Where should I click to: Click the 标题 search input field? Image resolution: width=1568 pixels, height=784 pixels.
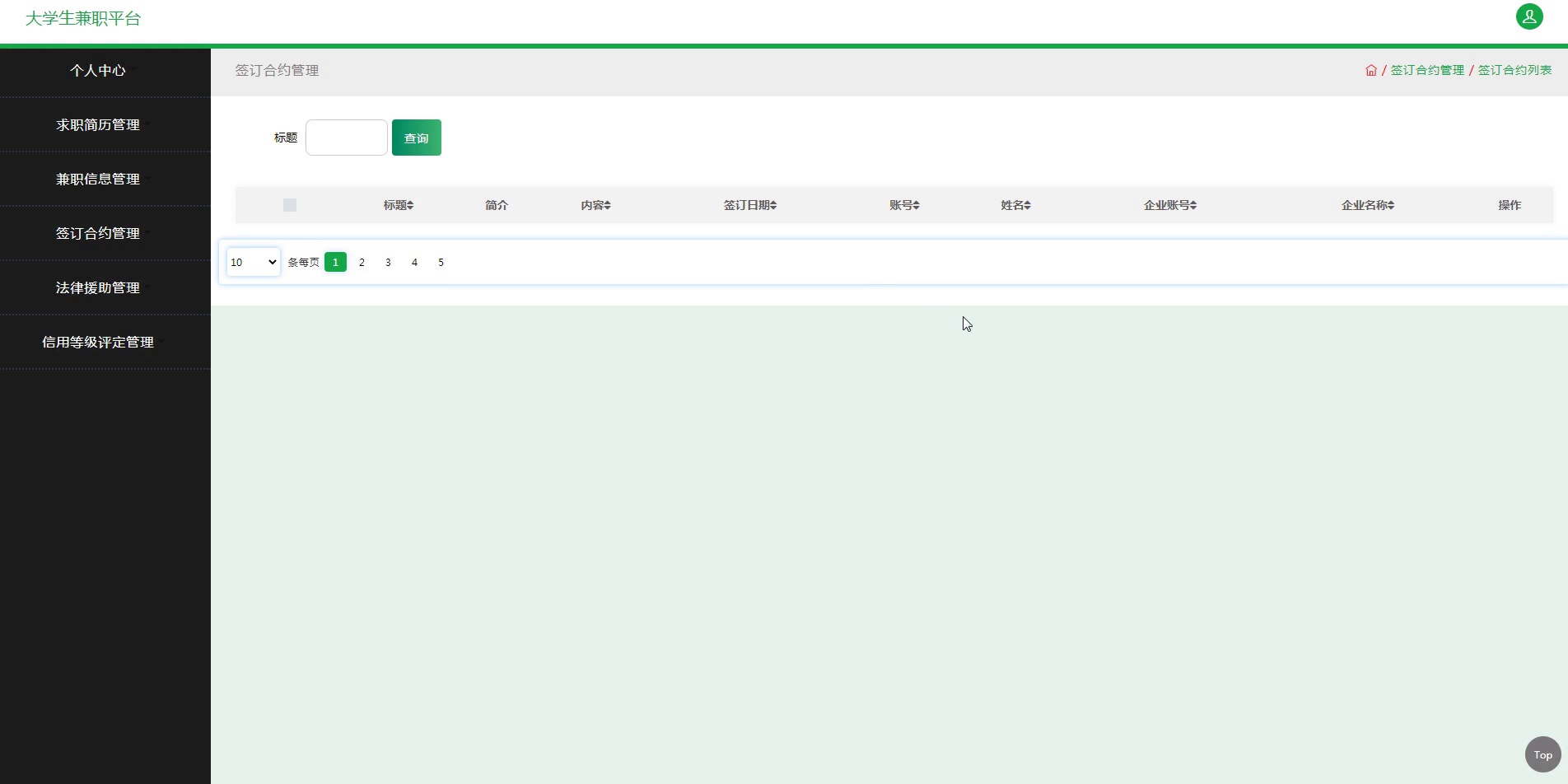click(346, 138)
